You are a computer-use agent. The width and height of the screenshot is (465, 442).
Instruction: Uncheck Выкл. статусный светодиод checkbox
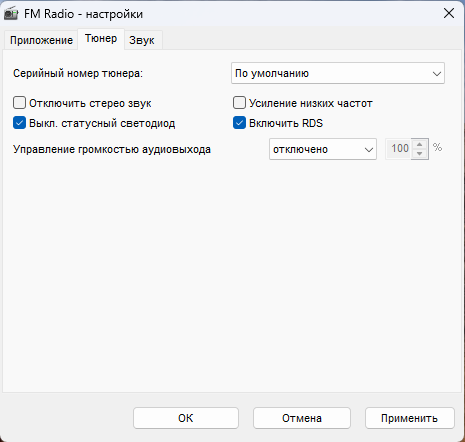(19, 123)
